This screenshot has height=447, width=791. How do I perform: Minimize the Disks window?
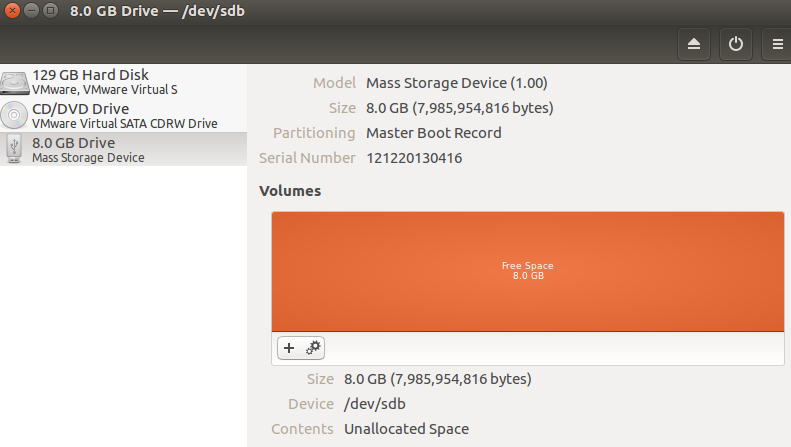[31, 10]
